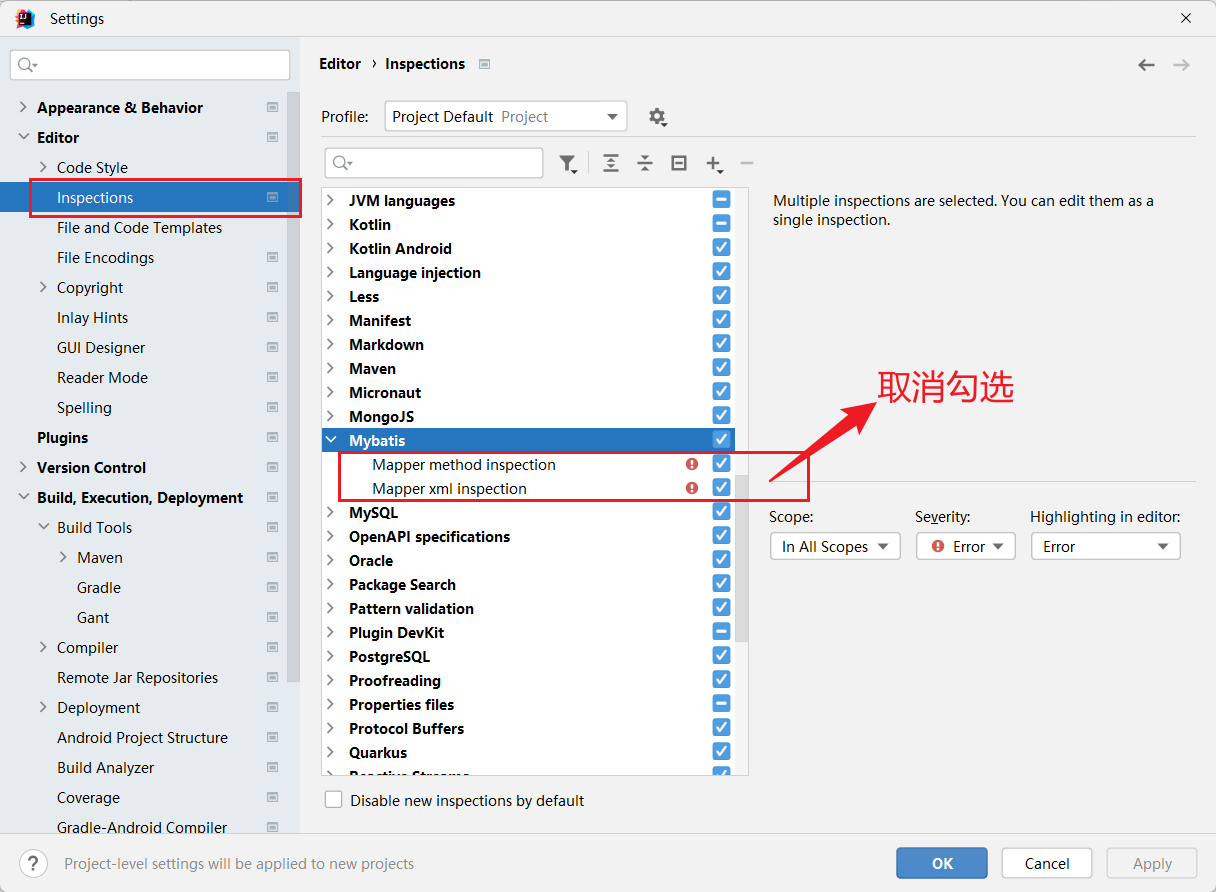Expand the Maven inspections group

point(331,369)
